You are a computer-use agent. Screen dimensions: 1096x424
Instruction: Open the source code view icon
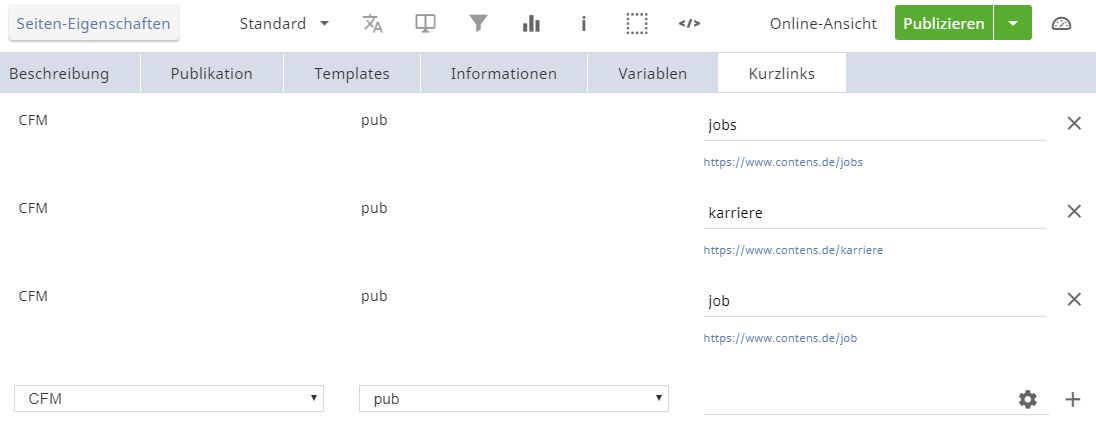689,24
